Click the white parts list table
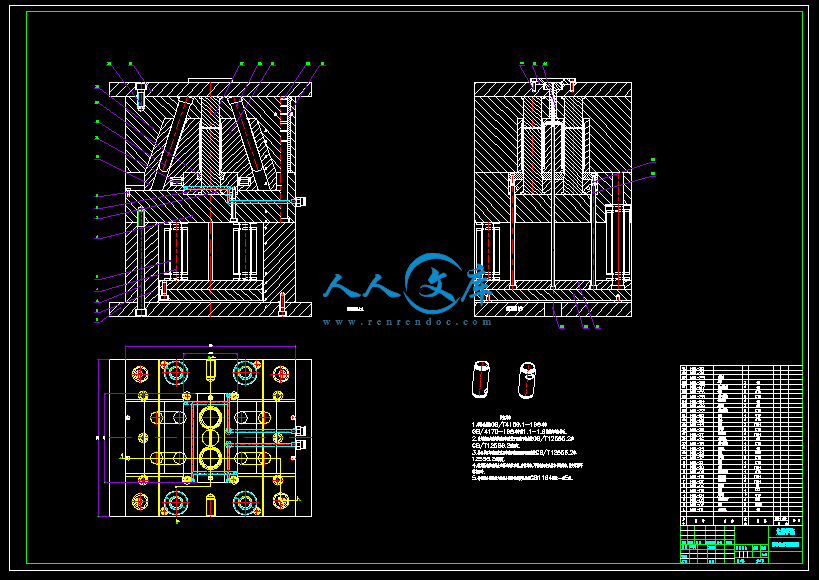The image size is (819, 580). (741, 445)
